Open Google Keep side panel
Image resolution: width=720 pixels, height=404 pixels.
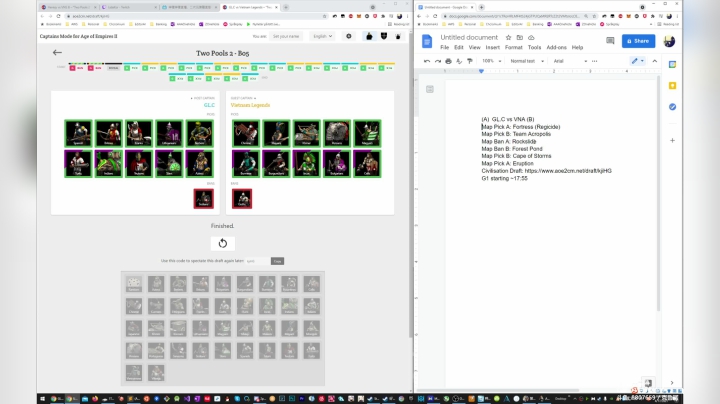point(672,86)
